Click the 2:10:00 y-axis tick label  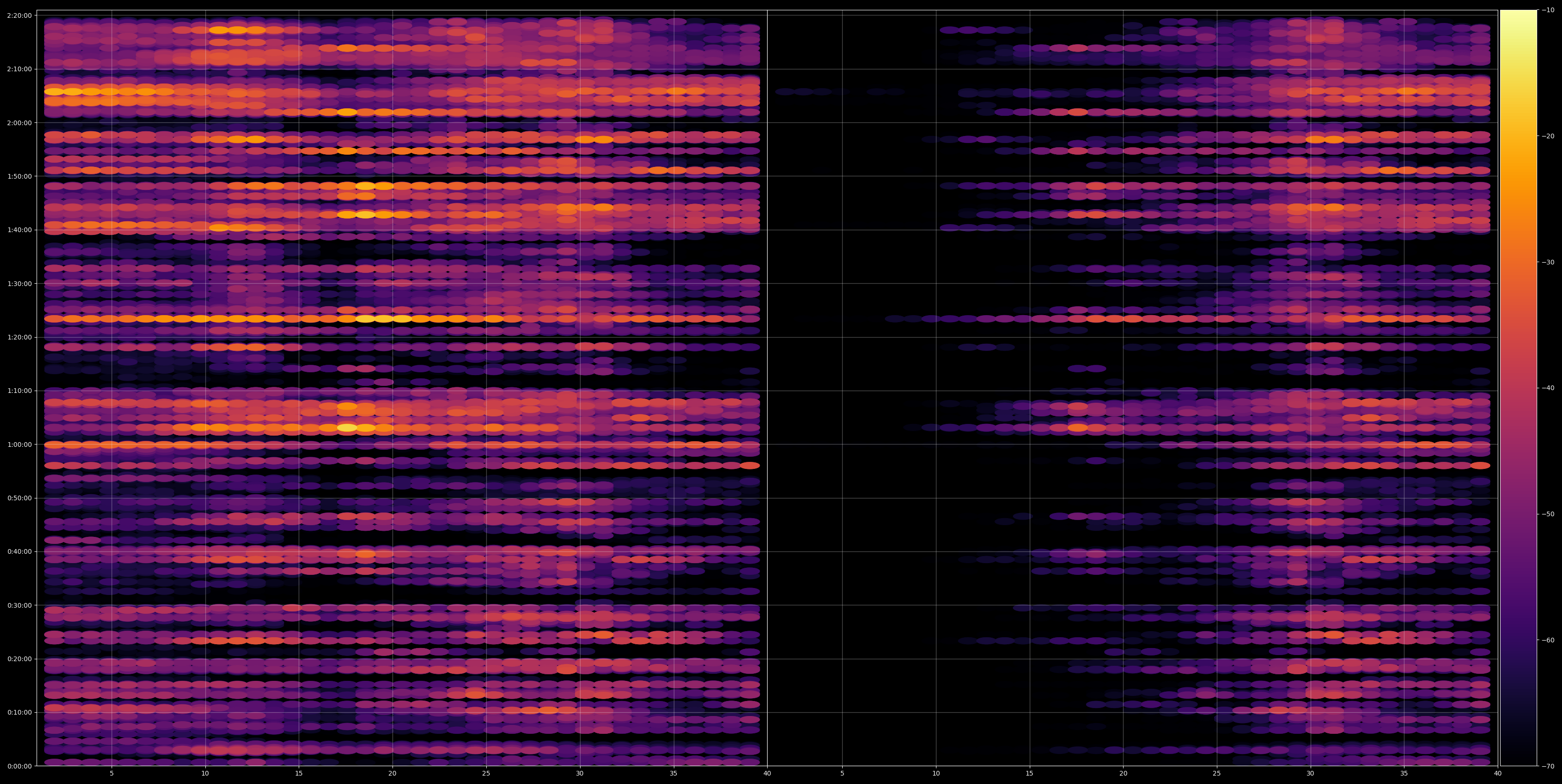pos(19,69)
